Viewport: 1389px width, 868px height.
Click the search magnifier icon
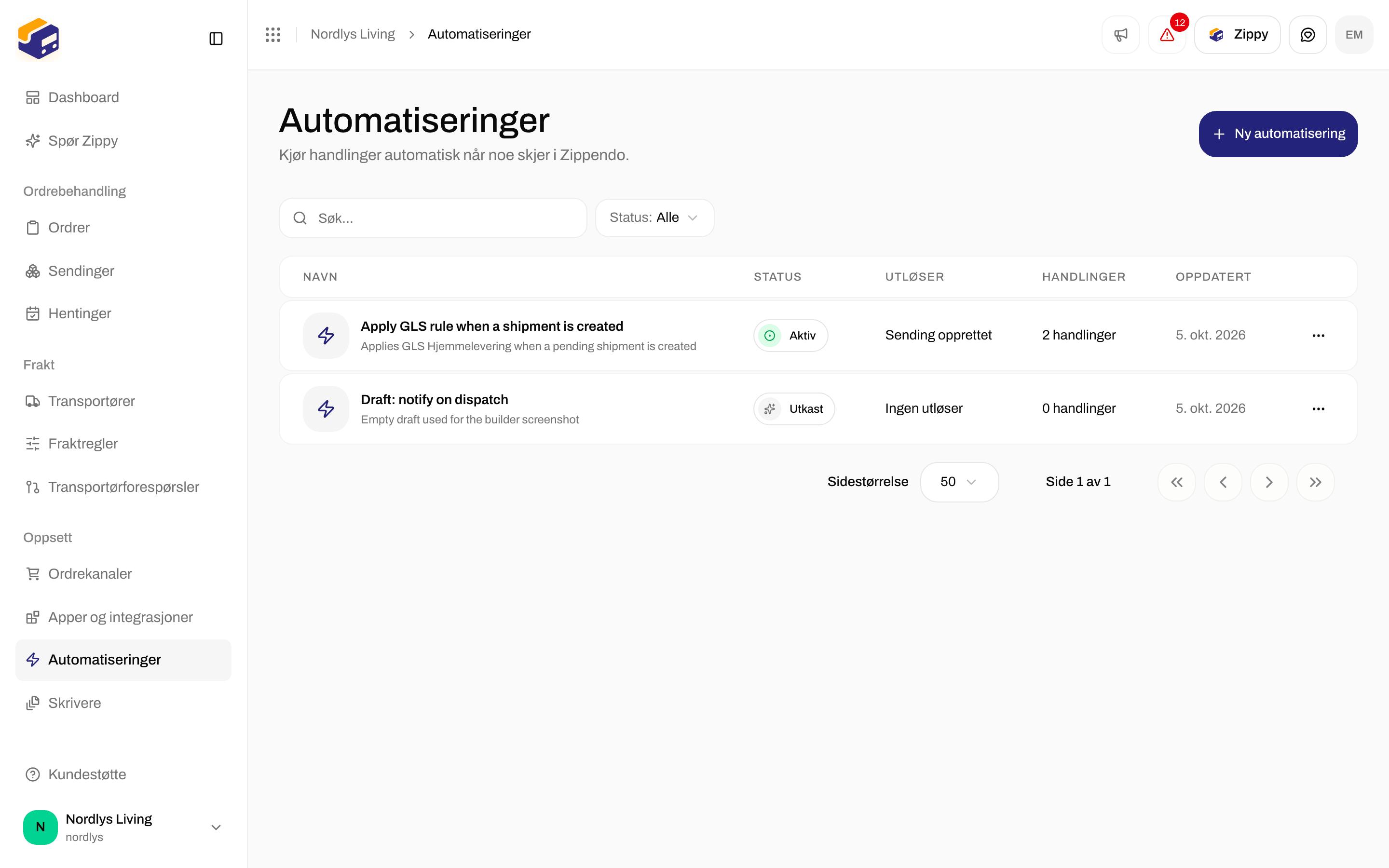click(x=300, y=218)
